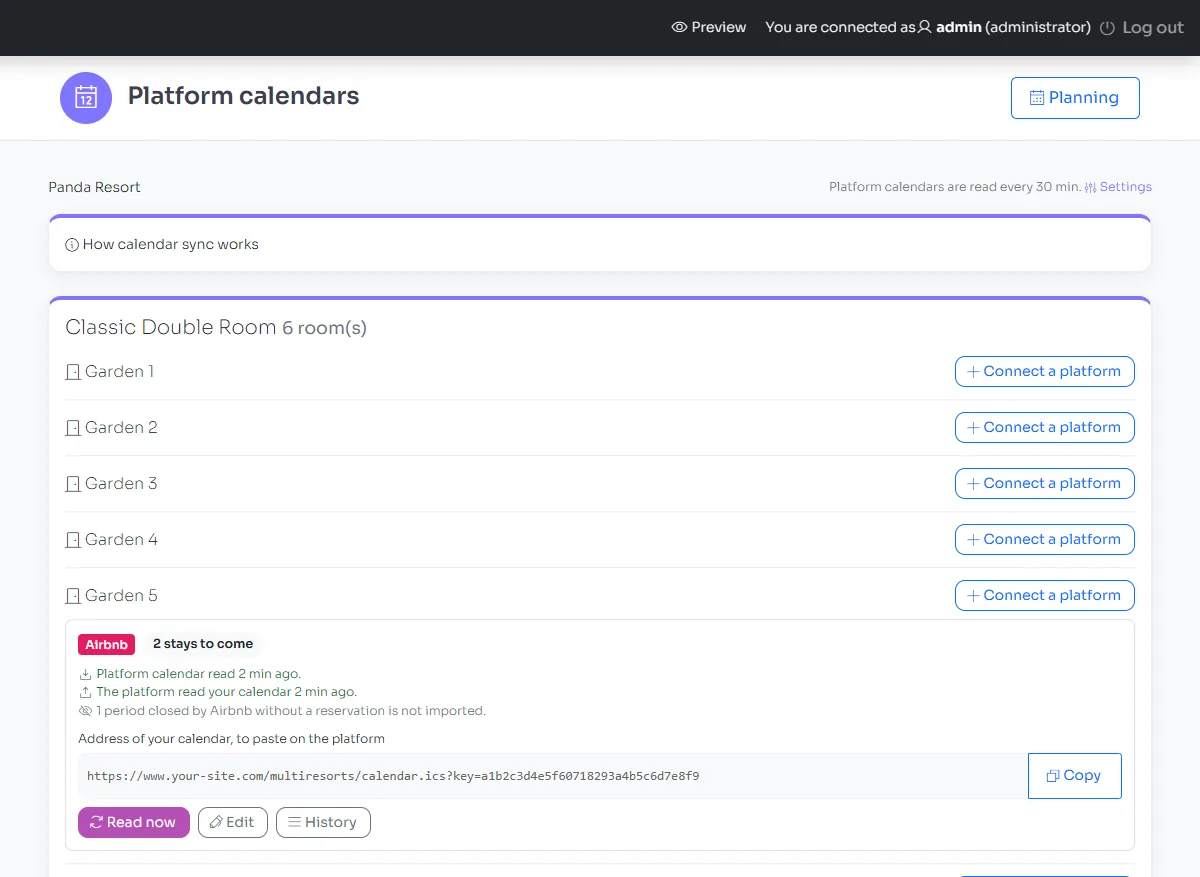Screen dimensions: 1200x877
Task: Click the '2 stays to come' badge
Action: point(203,644)
